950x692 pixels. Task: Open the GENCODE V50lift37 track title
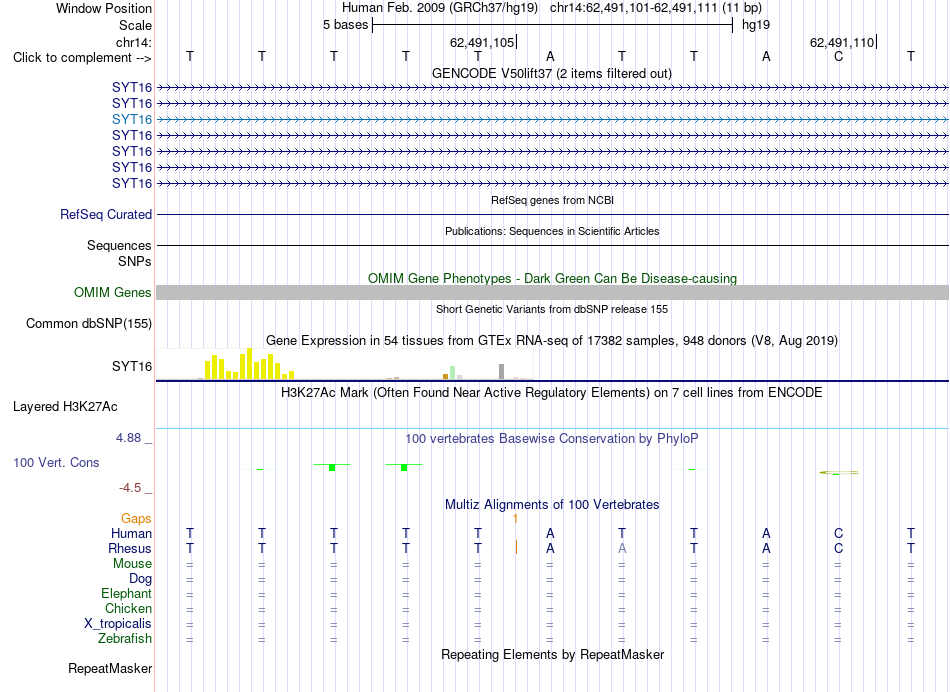tap(551, 73)
